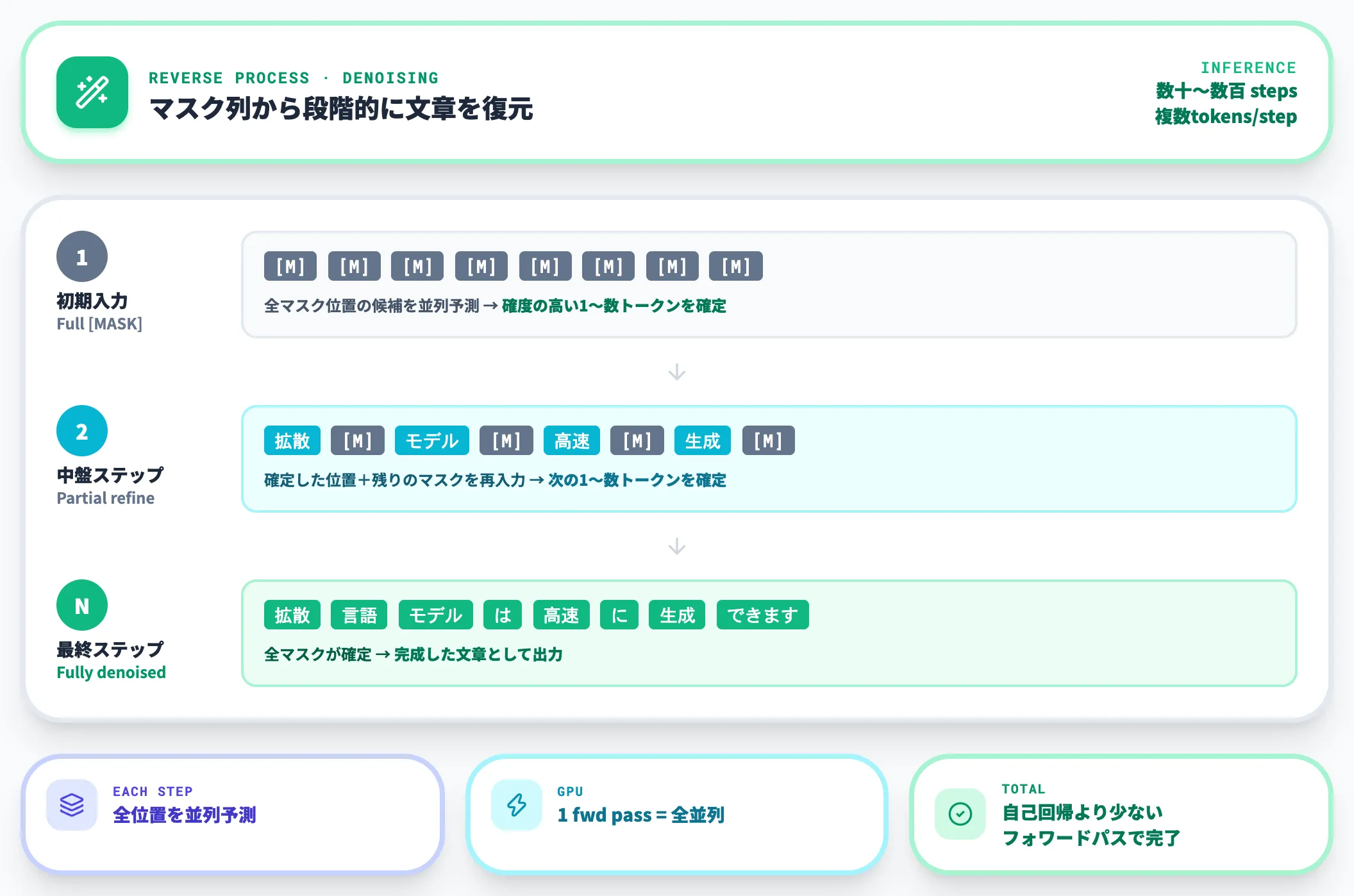Click the cyan step 2 circle badge
This screenshot has width=1354, height=896.
click(82, 431)
